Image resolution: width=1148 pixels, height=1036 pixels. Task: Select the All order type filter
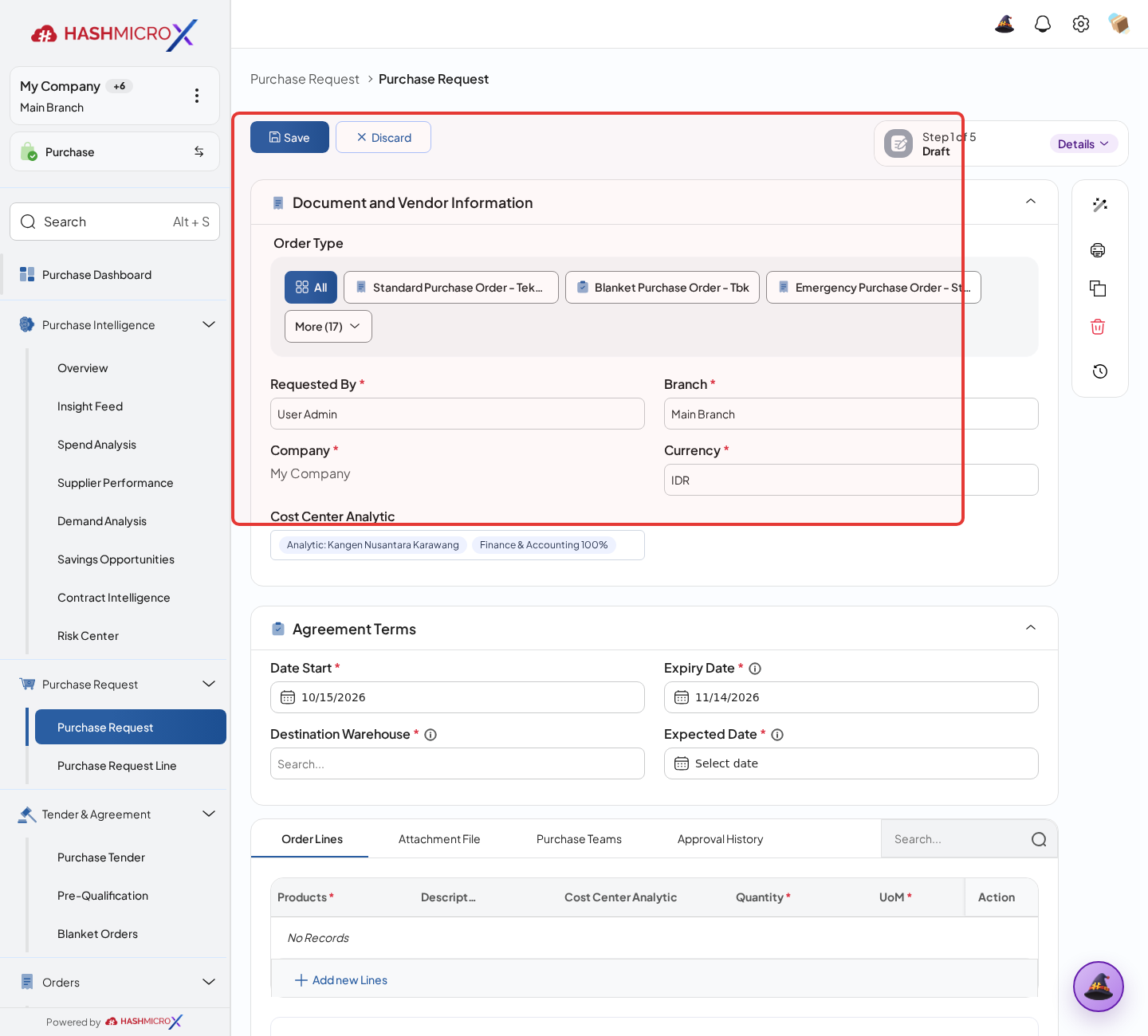coord(311,288)
